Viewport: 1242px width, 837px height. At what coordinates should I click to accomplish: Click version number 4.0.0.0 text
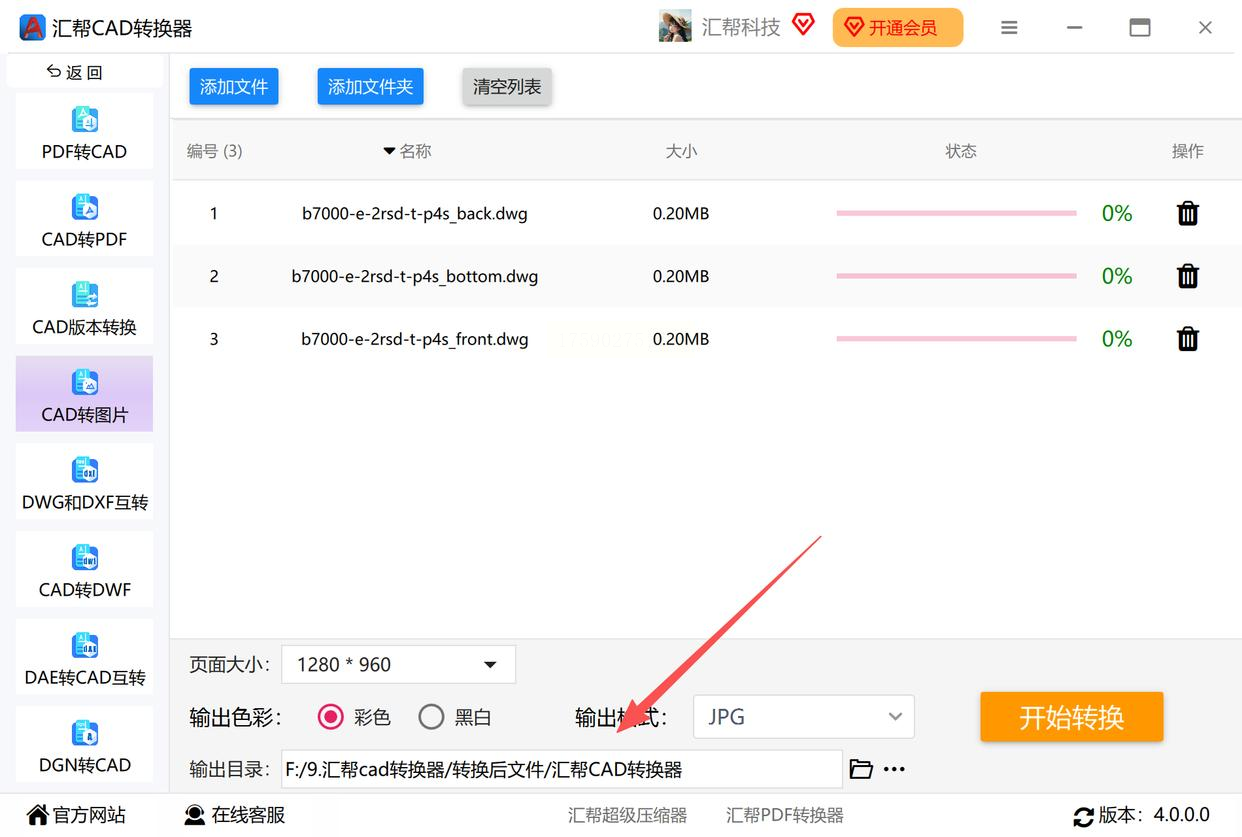1182,815
